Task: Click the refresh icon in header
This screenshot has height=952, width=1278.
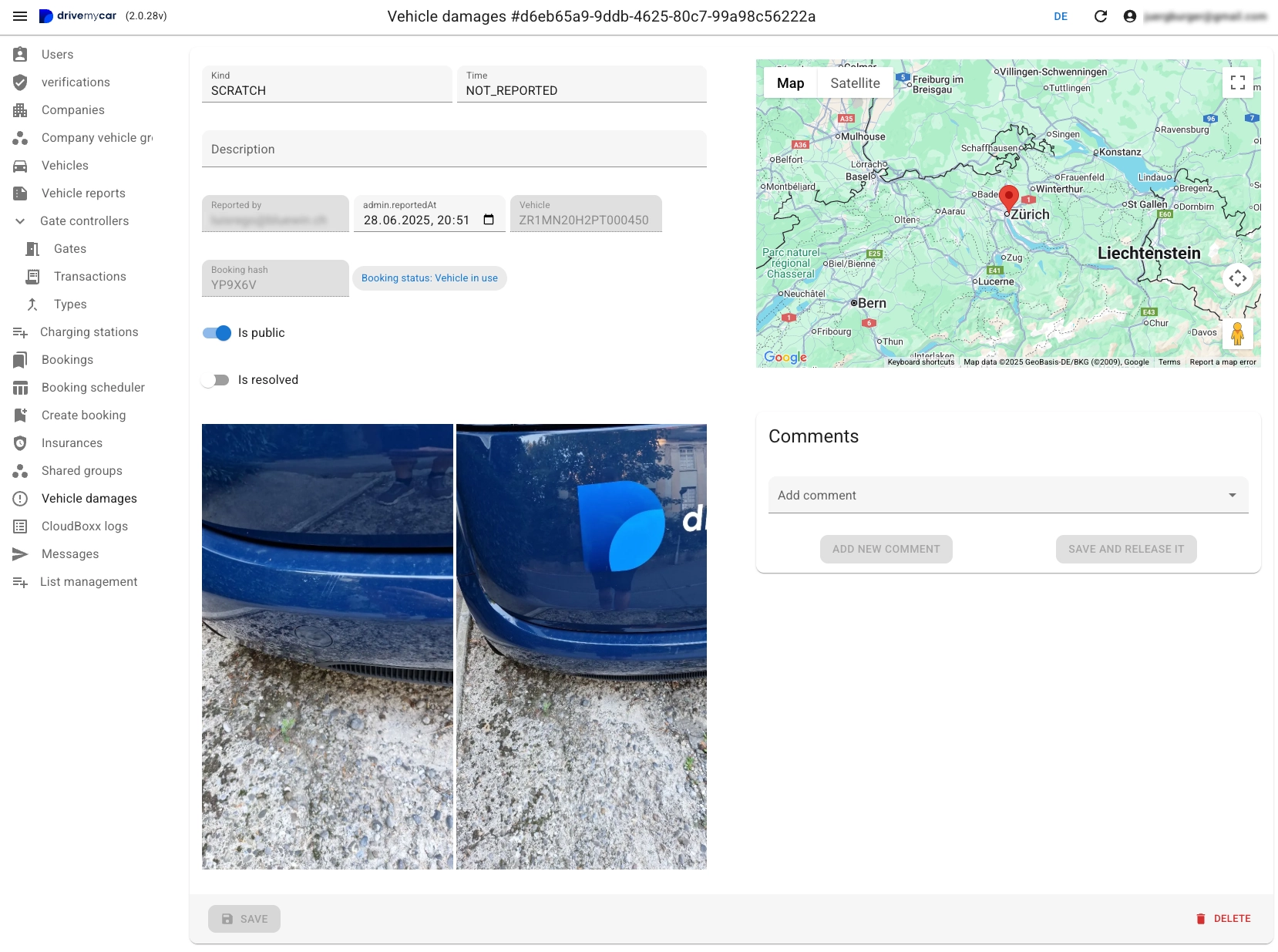Action: [x=1101, y=16]
